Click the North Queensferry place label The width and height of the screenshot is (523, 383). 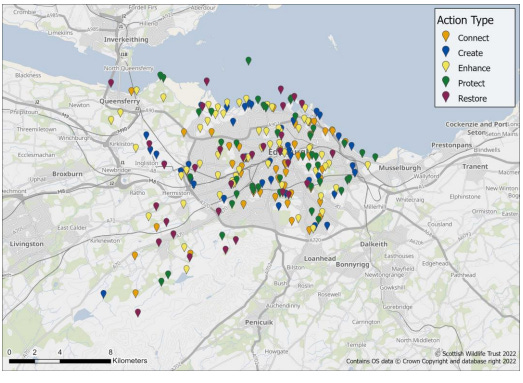(x=128, y=68)
